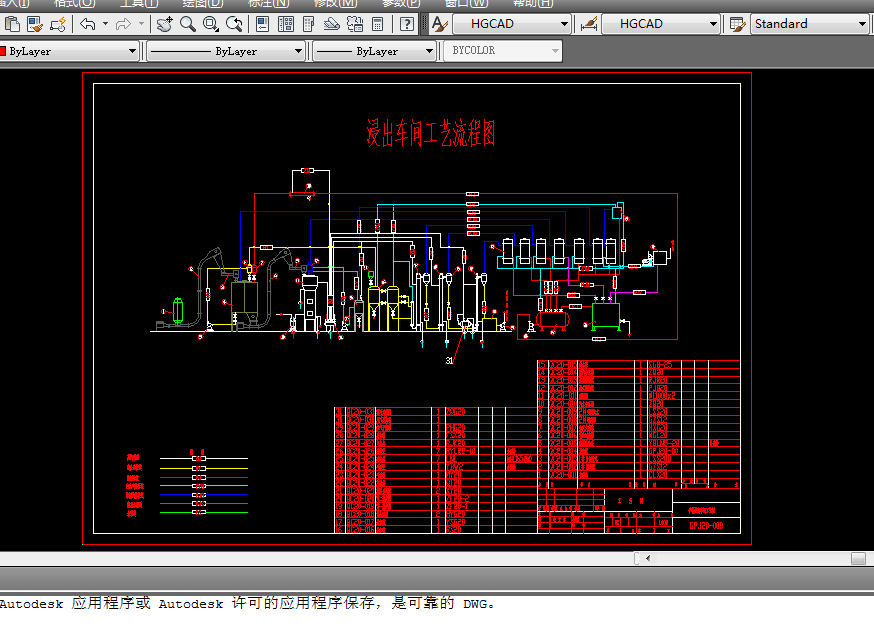Open the Dimension Style manager icon
874x633 pixels.
589,24
